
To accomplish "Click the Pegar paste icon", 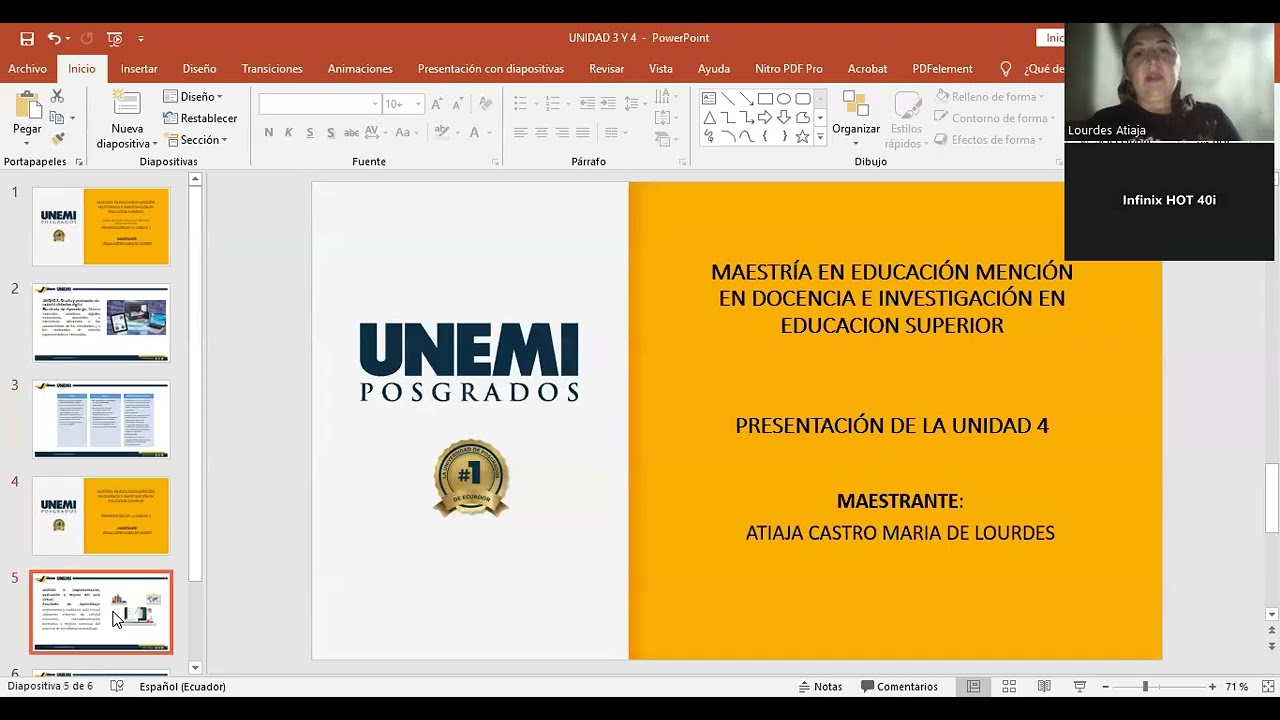I will pyautogui.click(x=27, y=105).
